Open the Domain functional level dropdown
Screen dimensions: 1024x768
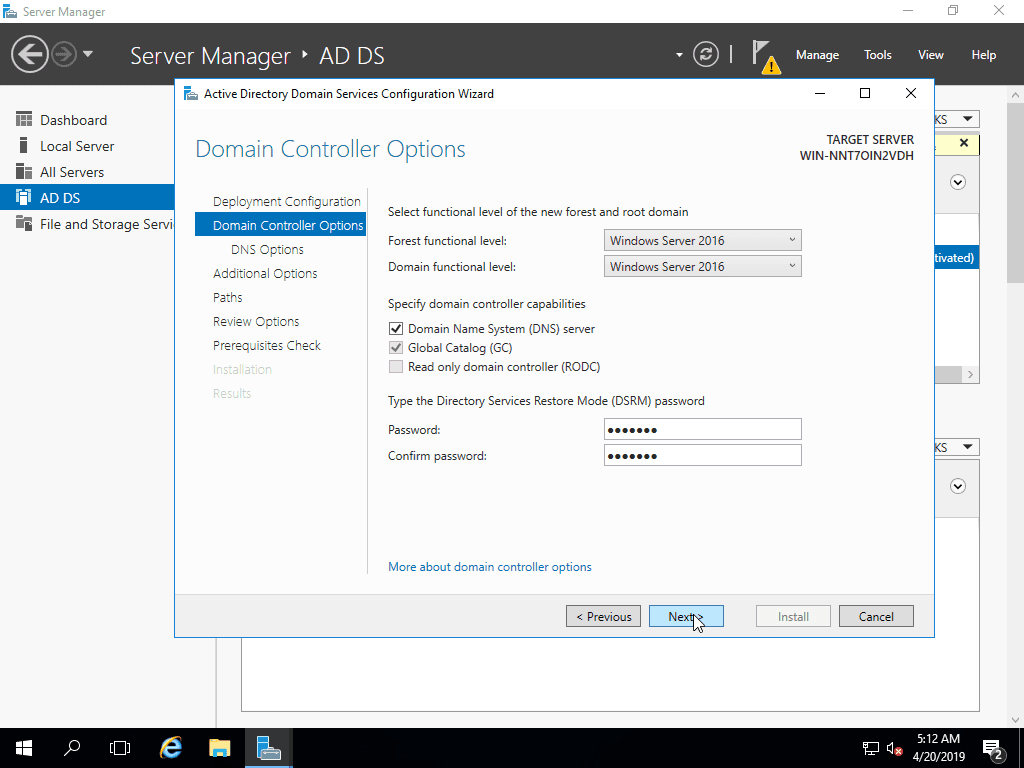coord(703,266)
